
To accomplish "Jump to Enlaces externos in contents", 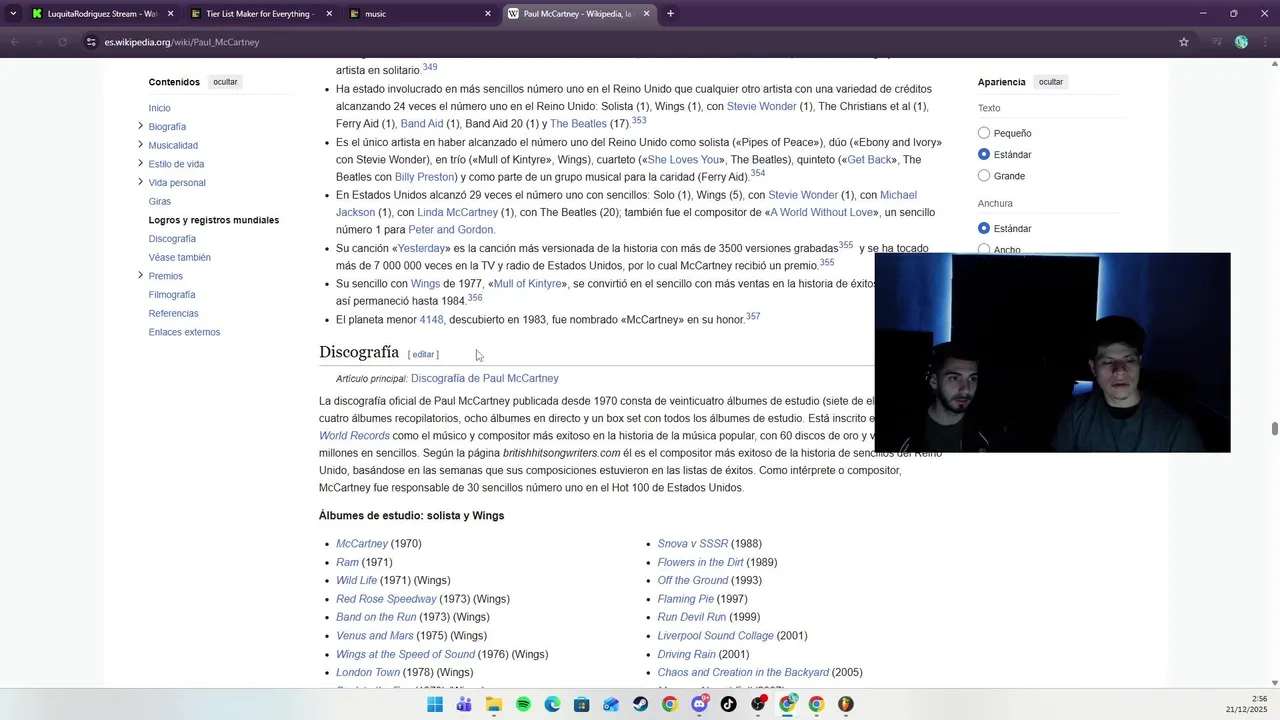I will coord(184,332).
